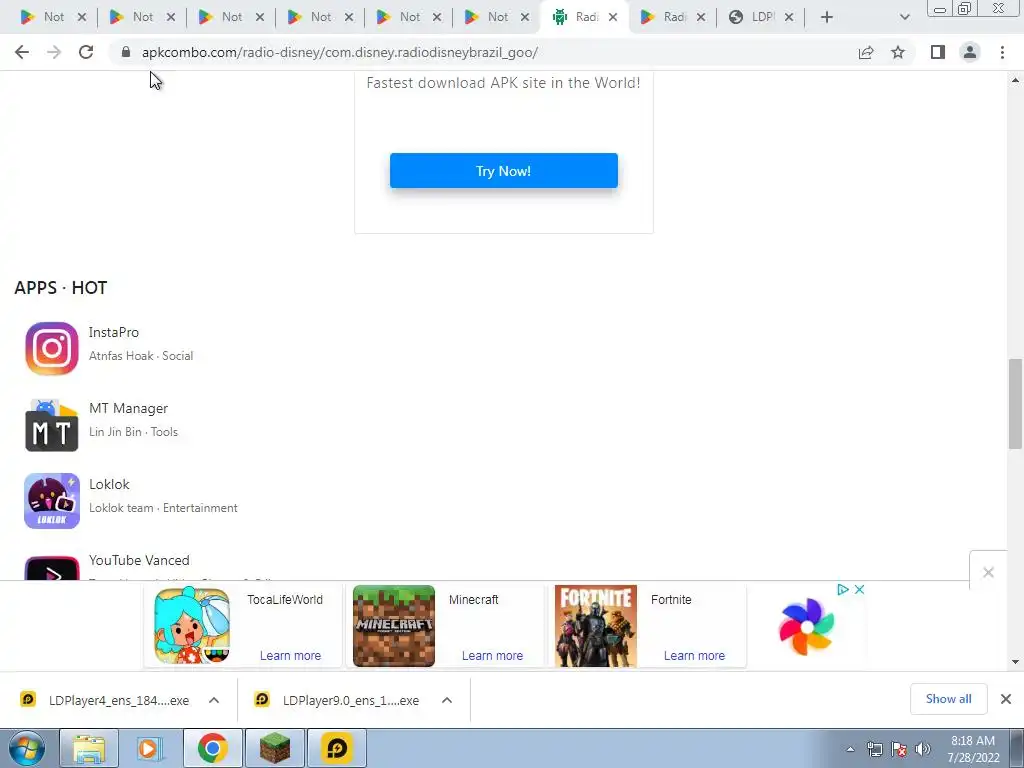
Task: Click Learn more under Fortnite
Action: click(x=694, y=656)
